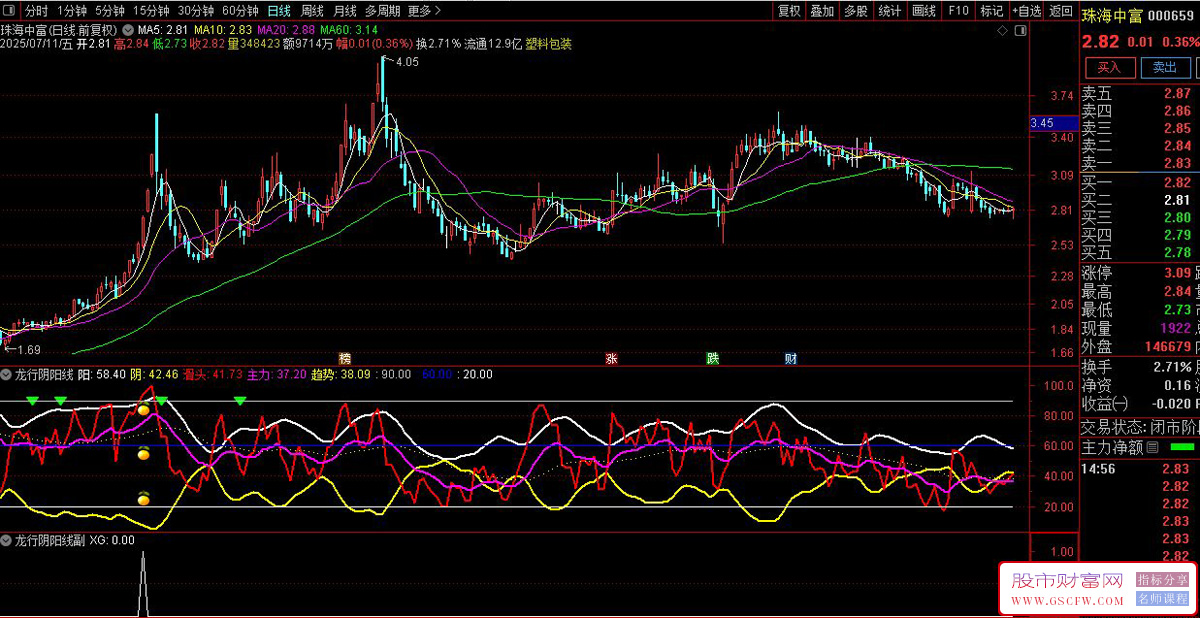The height and width of the screenshot is (618, 1200).
Task: Click the 买五 price 2.78 row
Action: [x=1140, y=252]
